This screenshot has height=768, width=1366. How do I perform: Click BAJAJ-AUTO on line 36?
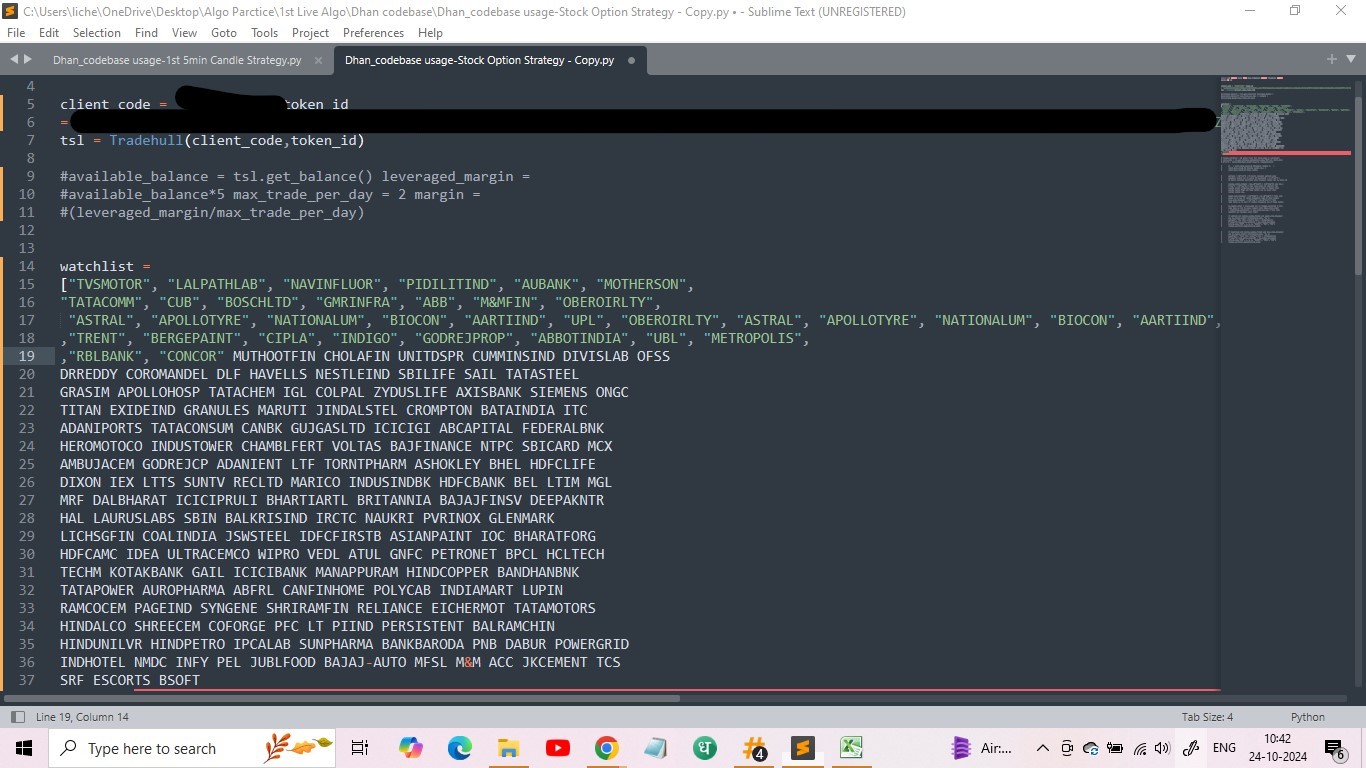click(x=365, y=662)
